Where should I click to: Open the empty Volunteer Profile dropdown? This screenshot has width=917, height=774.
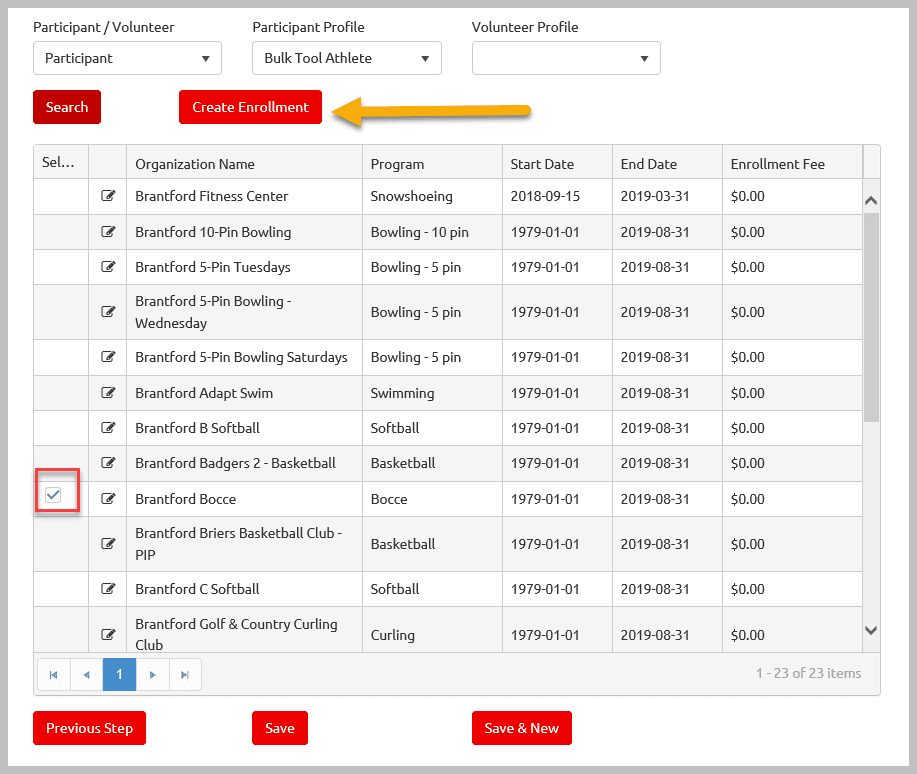(x=566, y=58)
